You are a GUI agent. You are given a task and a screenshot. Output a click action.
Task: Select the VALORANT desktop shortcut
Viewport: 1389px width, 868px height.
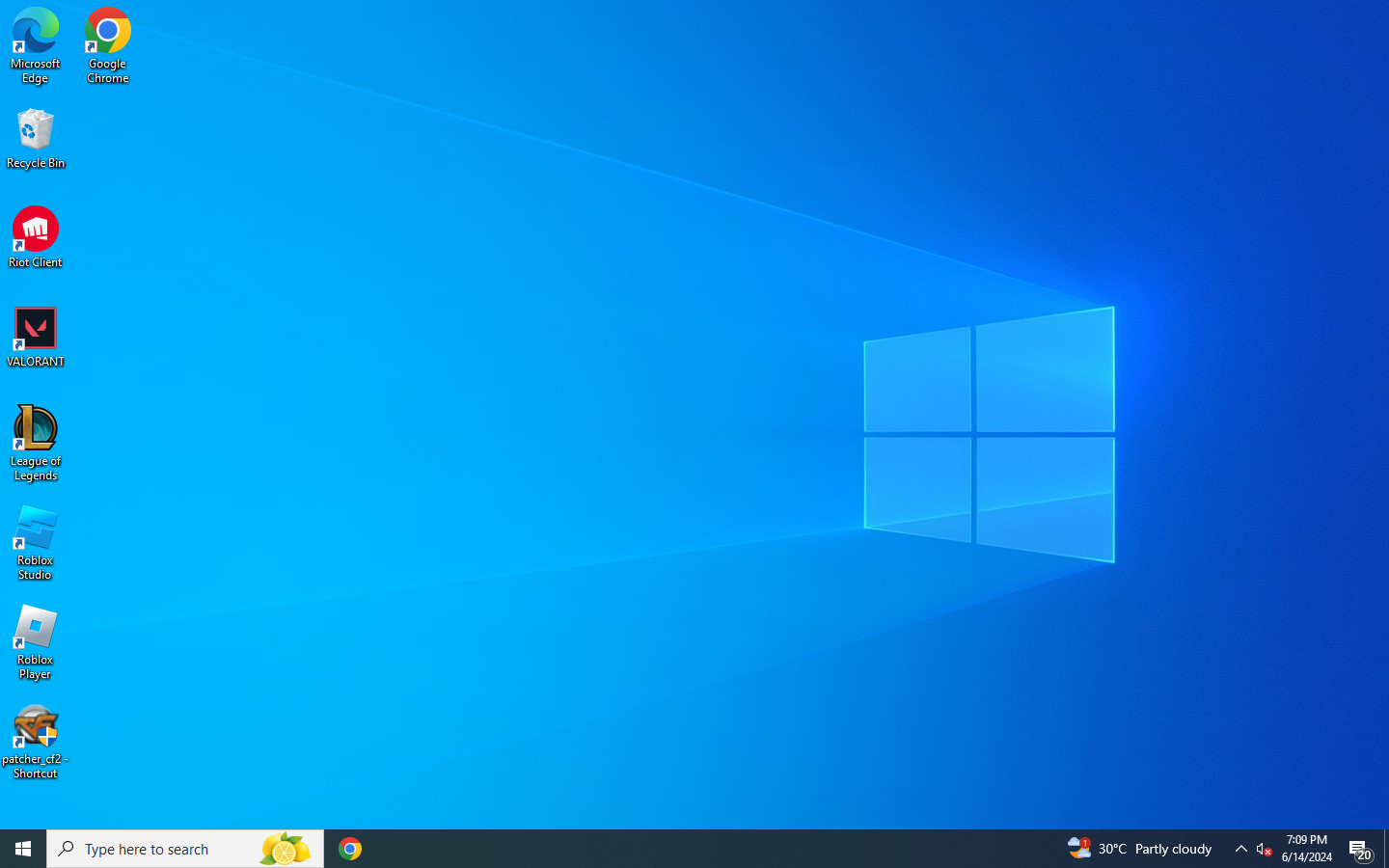click(x=36, y=337)
